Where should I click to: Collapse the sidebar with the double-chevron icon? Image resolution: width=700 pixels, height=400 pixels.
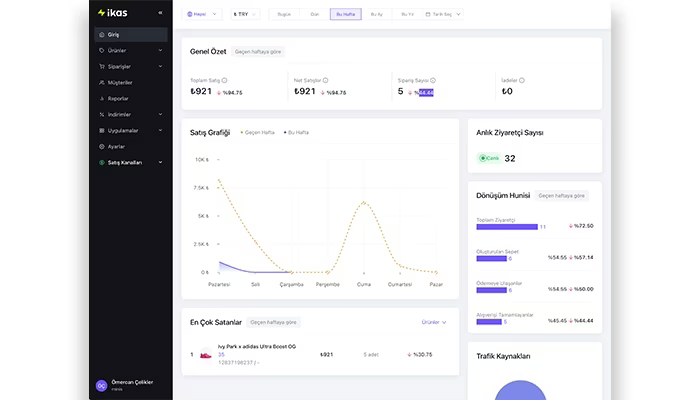click(160, 13)
